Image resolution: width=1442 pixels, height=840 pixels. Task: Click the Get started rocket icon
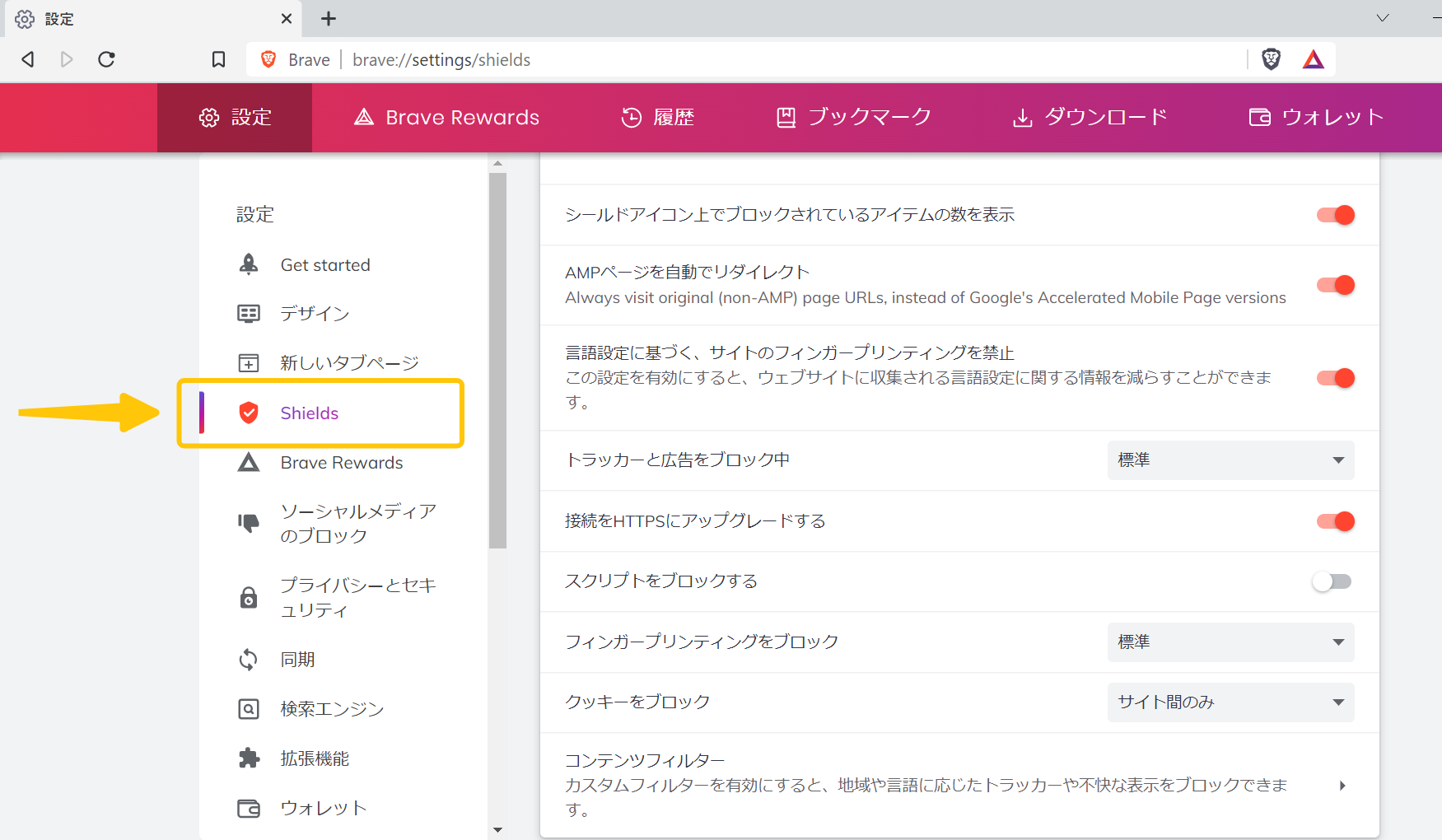[x=249, y=264]
